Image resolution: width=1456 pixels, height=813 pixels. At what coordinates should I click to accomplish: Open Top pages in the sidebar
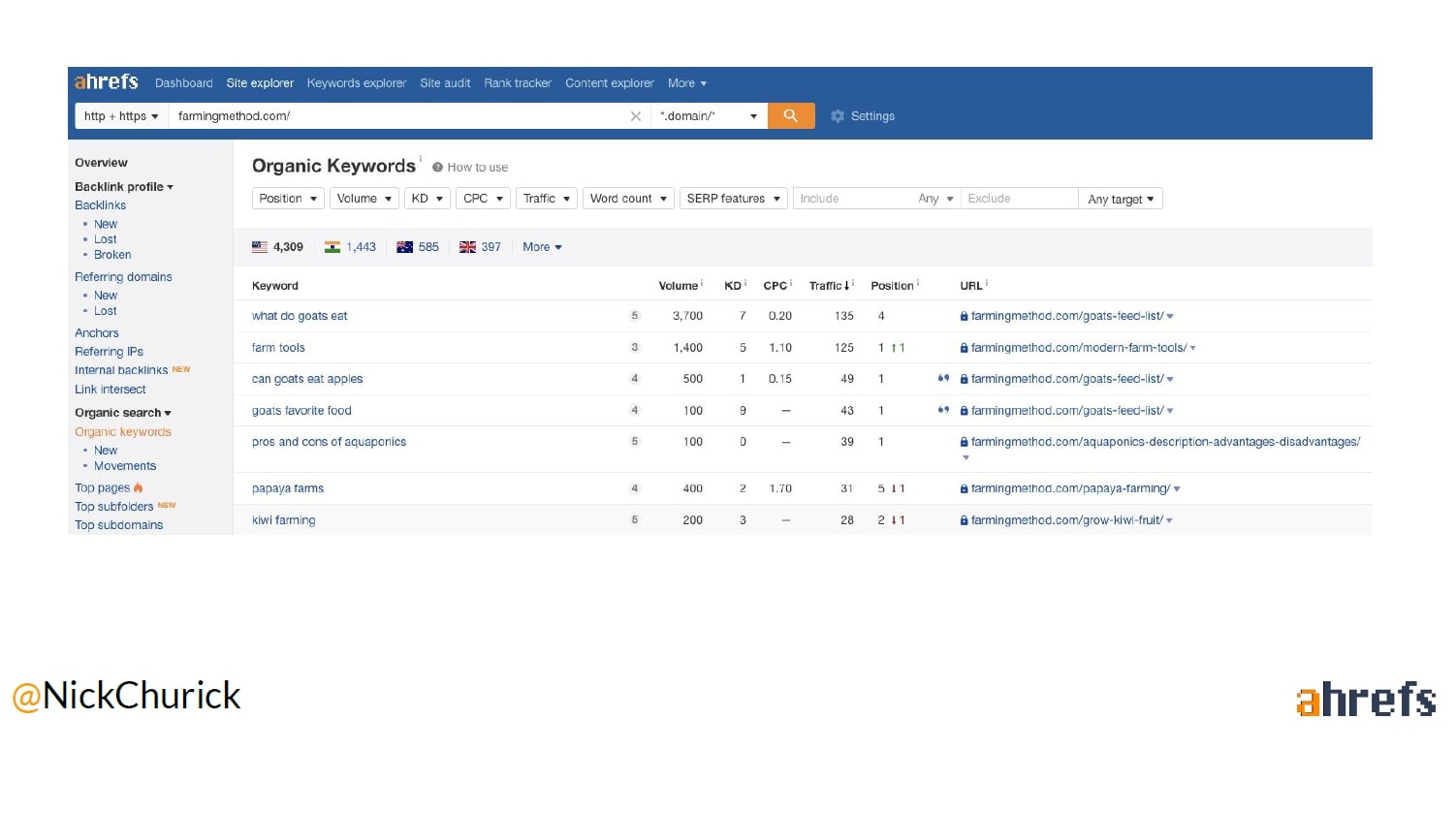tap(102, 488)
